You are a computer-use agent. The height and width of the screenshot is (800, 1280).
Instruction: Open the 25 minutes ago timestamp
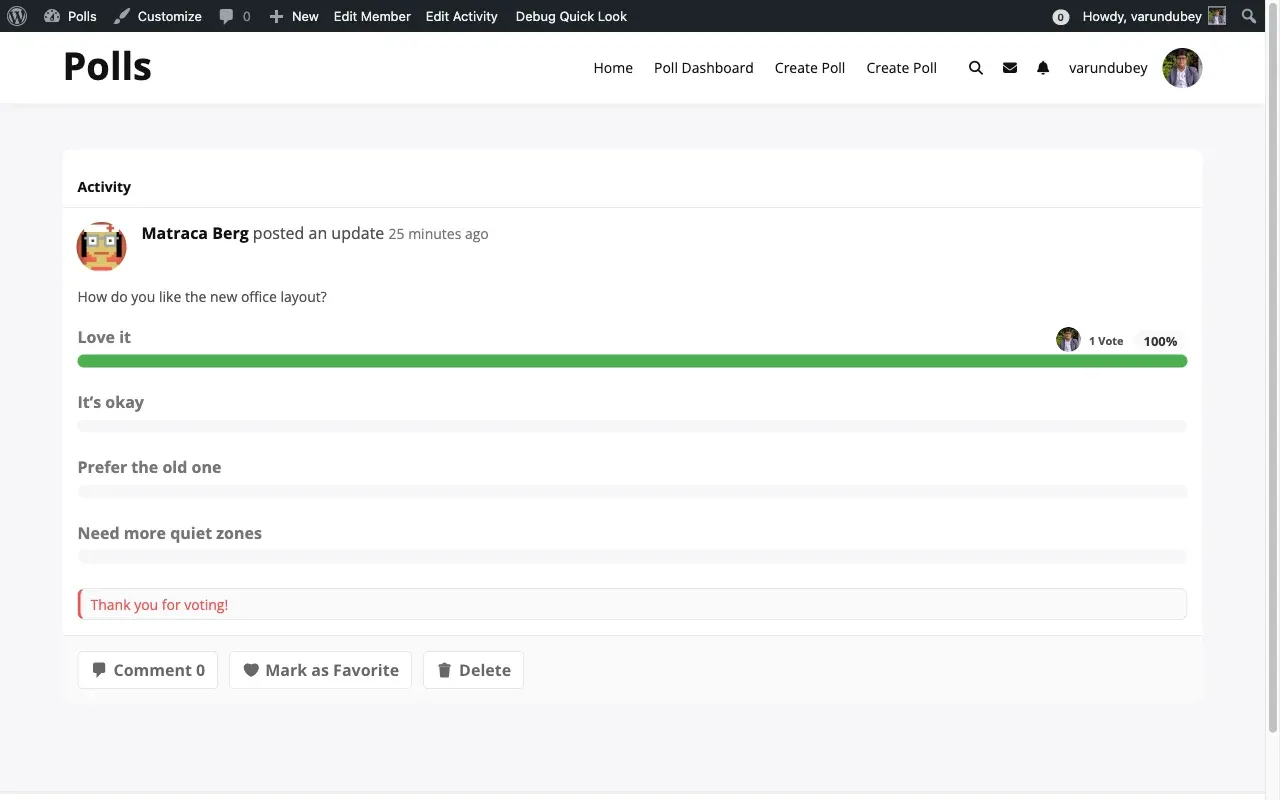click(438, 234)
